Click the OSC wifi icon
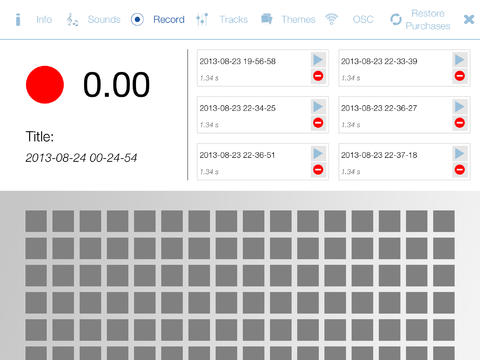 coord(331,19)
